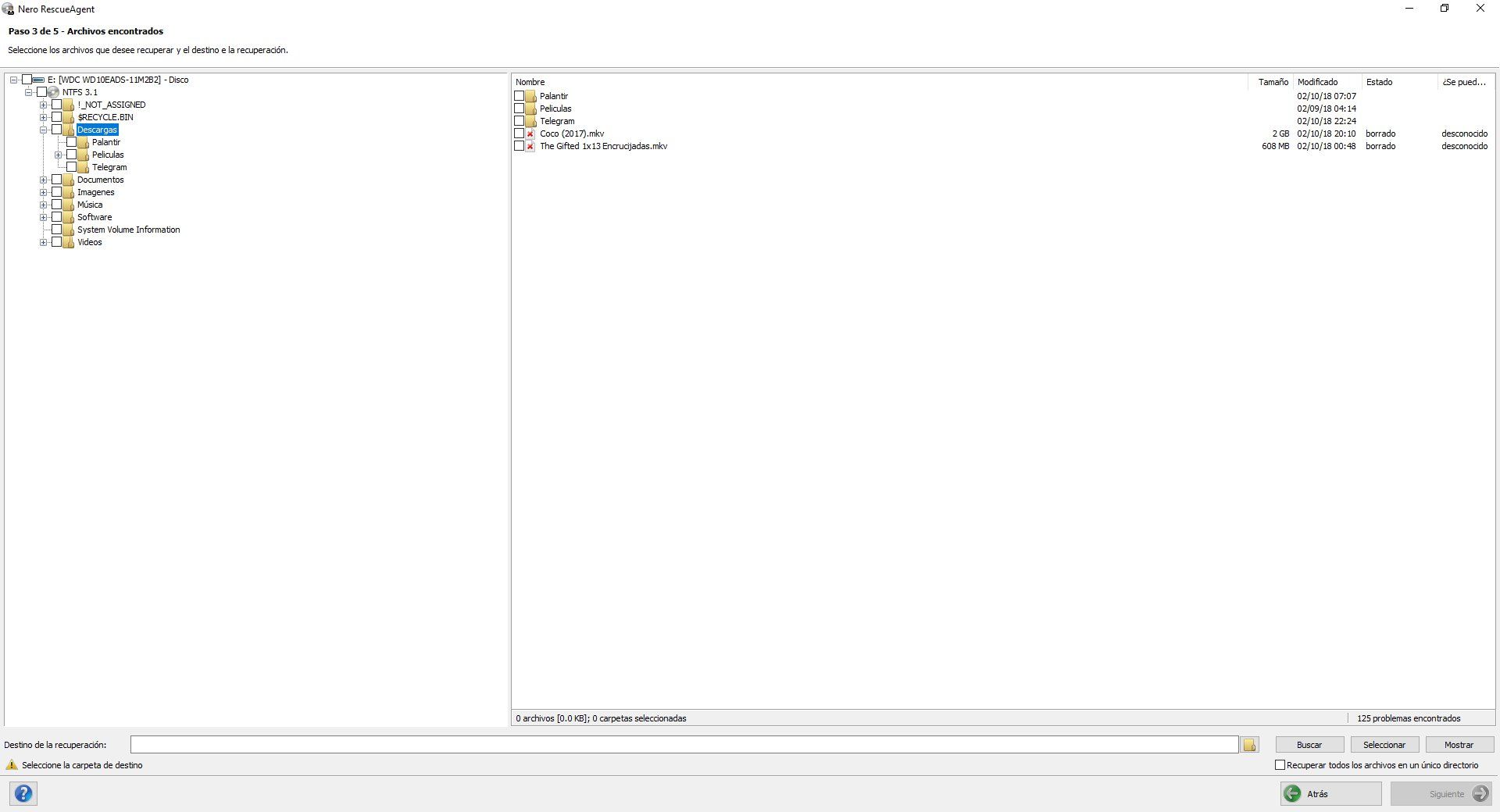Collapse the NTFS 3.1 node
The height and width of the screenshot is (812, 1500).
pos(28,92)
